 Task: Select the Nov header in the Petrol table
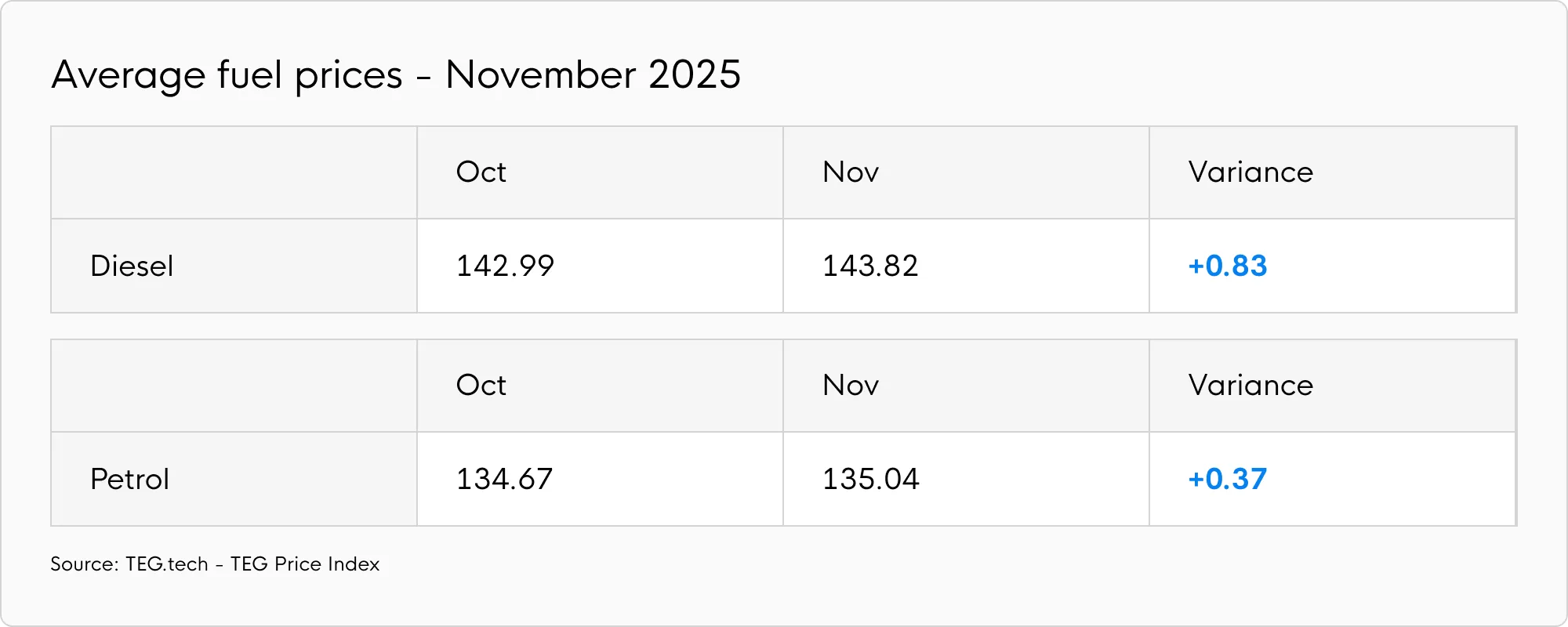(851, 386)
